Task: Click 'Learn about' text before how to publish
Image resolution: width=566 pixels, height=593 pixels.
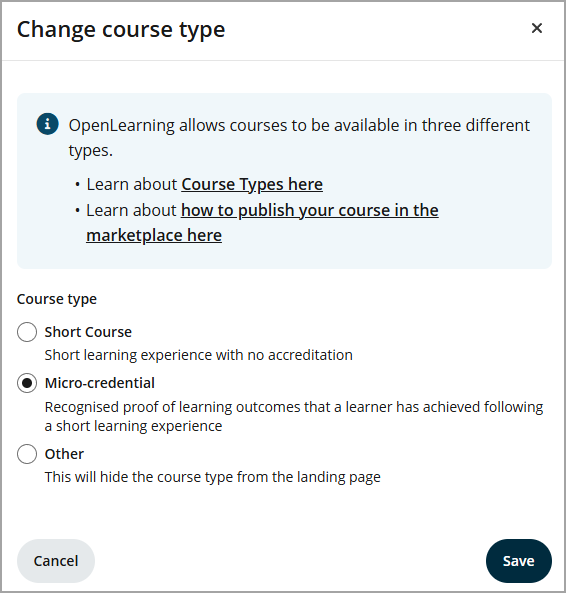Action: click(x=132, y=210)
